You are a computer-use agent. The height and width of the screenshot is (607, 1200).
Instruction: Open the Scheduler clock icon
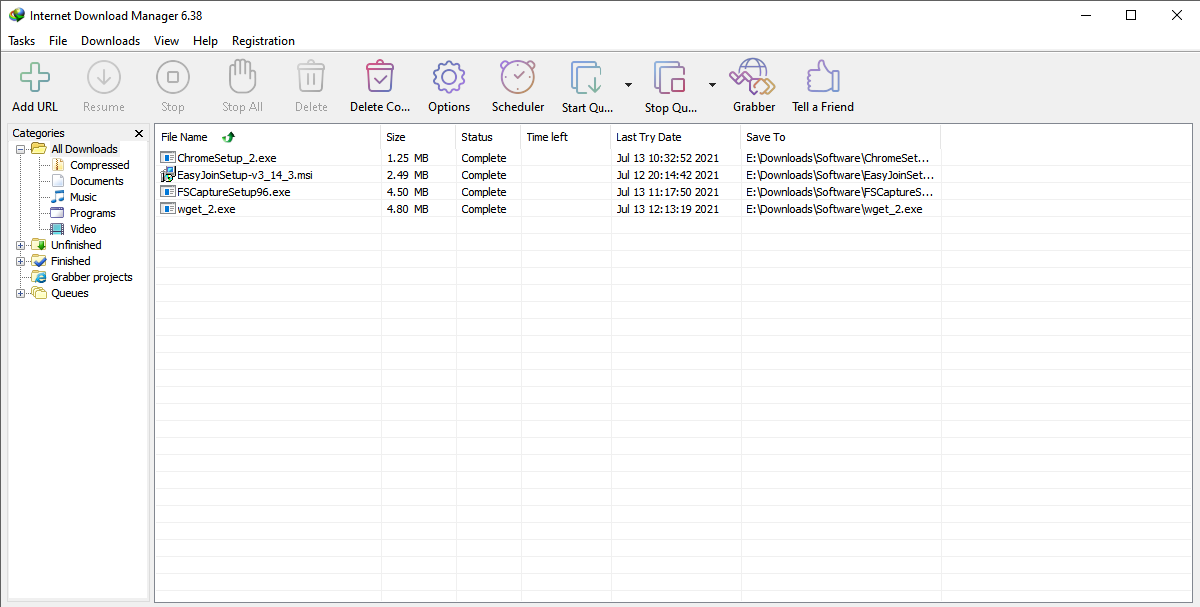tap(518, 78)
